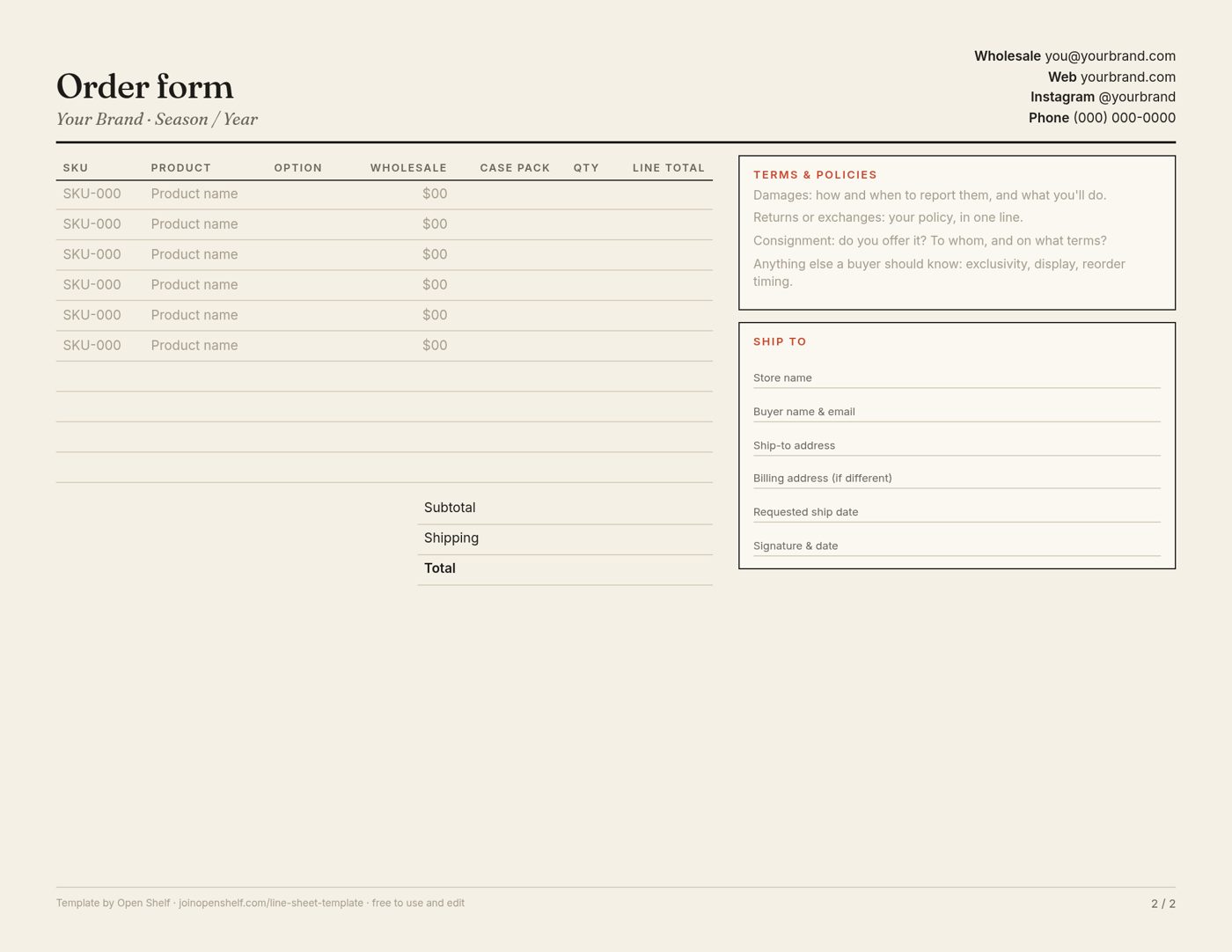
Task: Click the QTY column header
Action: pos(586,168)
